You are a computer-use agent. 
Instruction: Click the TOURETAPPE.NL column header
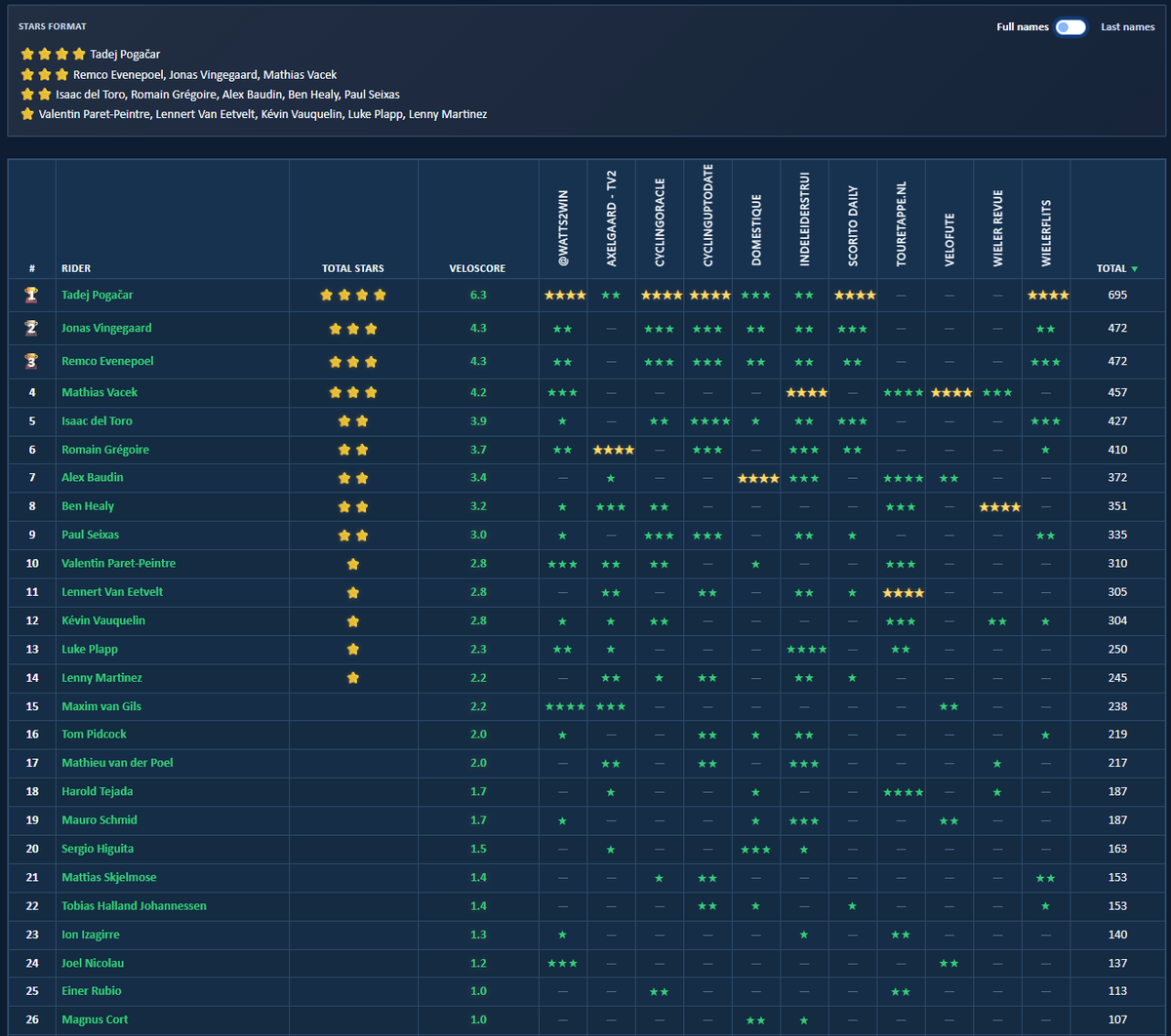click(902, 223)
